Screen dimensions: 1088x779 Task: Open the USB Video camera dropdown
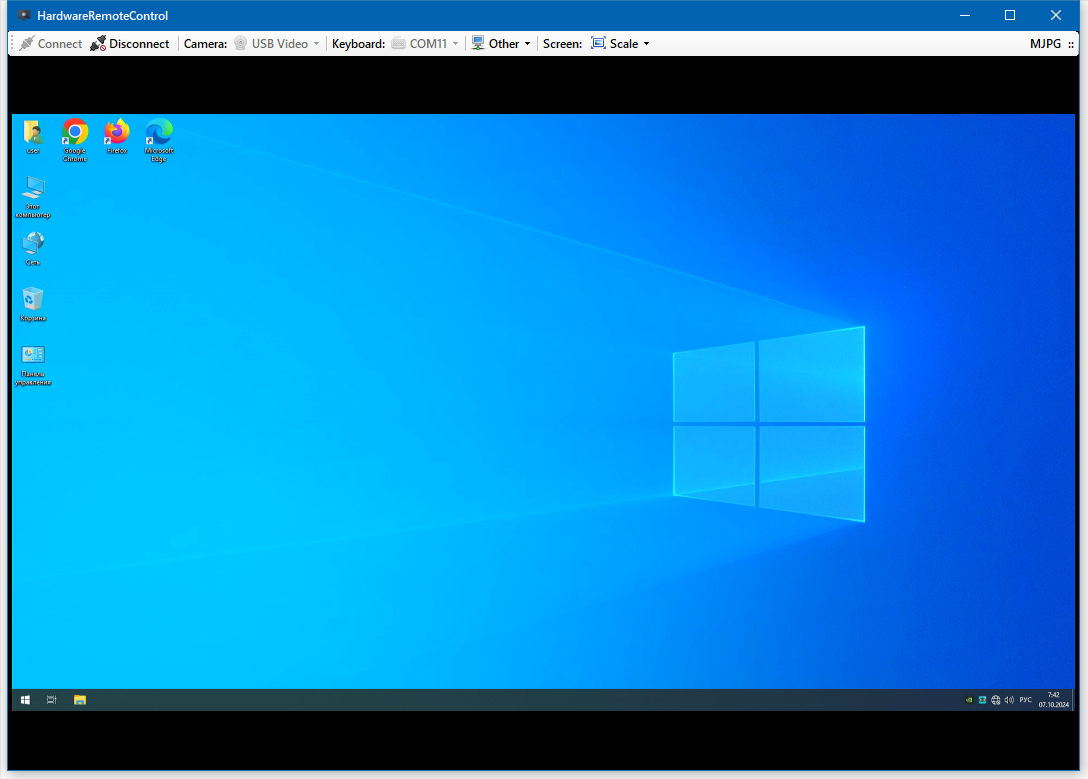(277, 44)
